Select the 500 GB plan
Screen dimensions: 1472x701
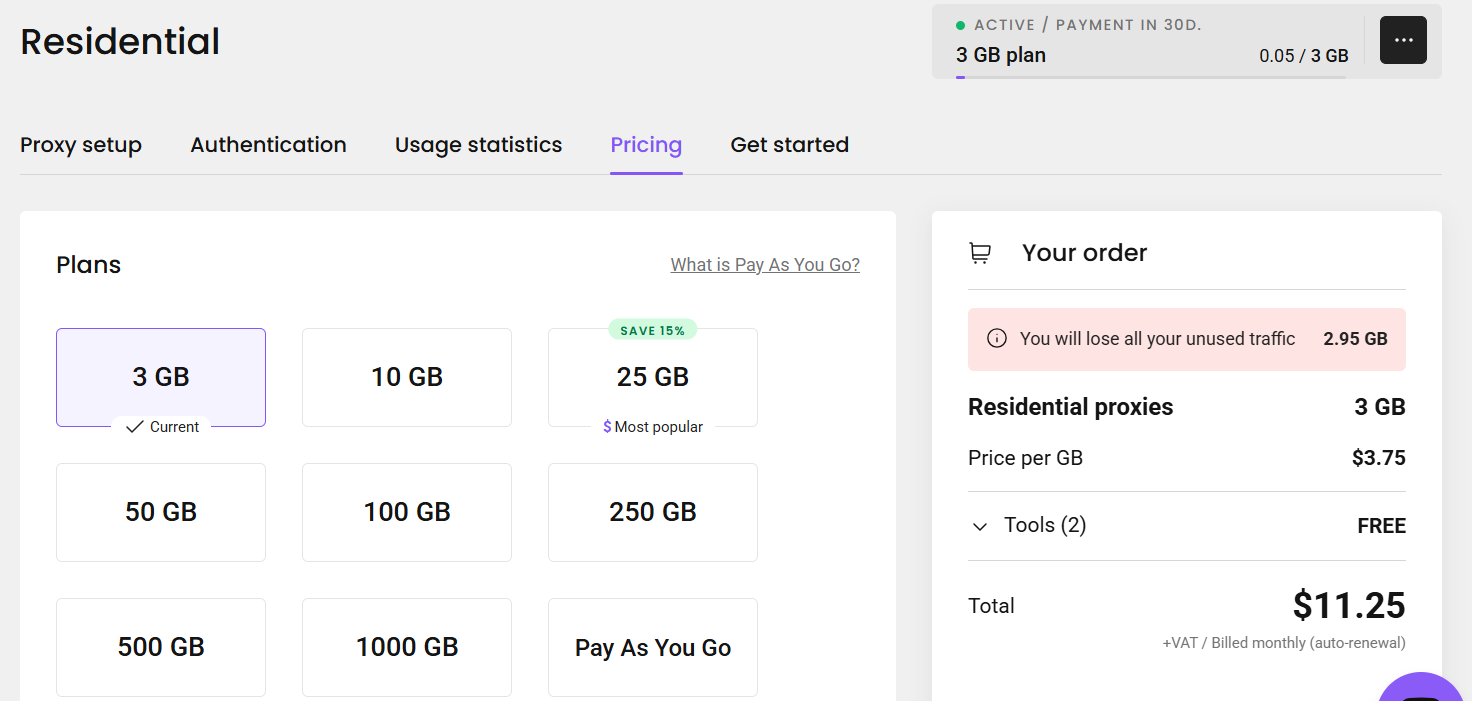click(x=161, y=647)
